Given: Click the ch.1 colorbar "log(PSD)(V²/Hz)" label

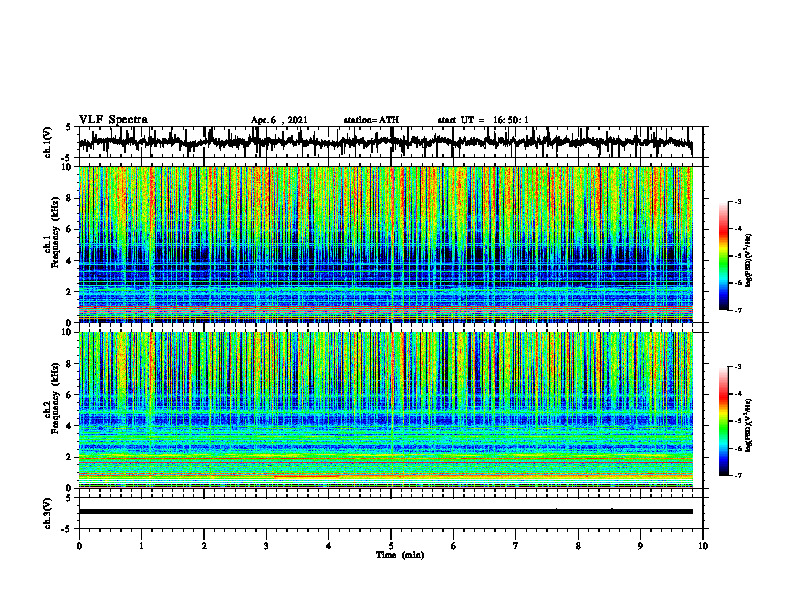Looking at the screenshot, I should click(x=749, y=261).
